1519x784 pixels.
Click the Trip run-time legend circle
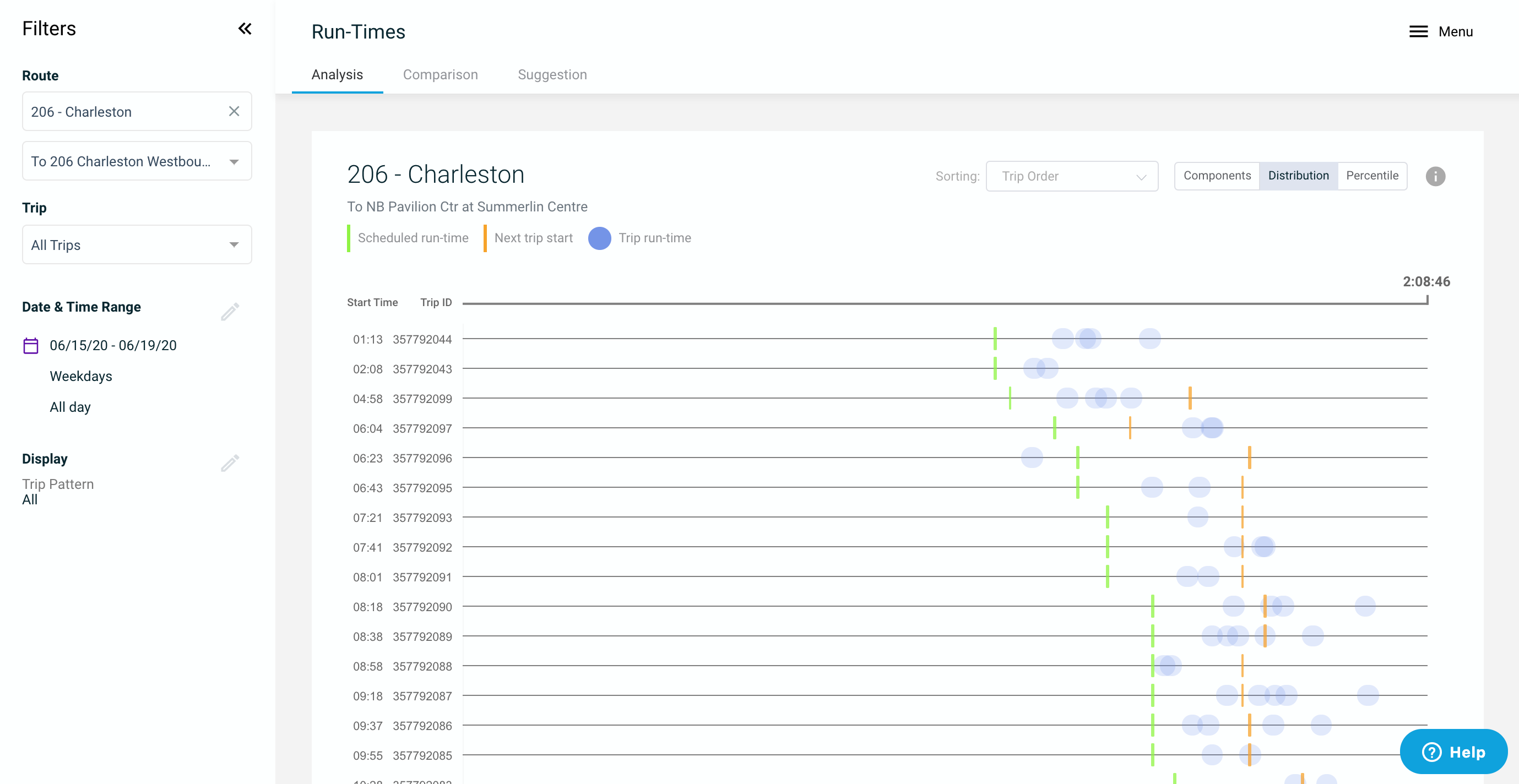(599, 238)
